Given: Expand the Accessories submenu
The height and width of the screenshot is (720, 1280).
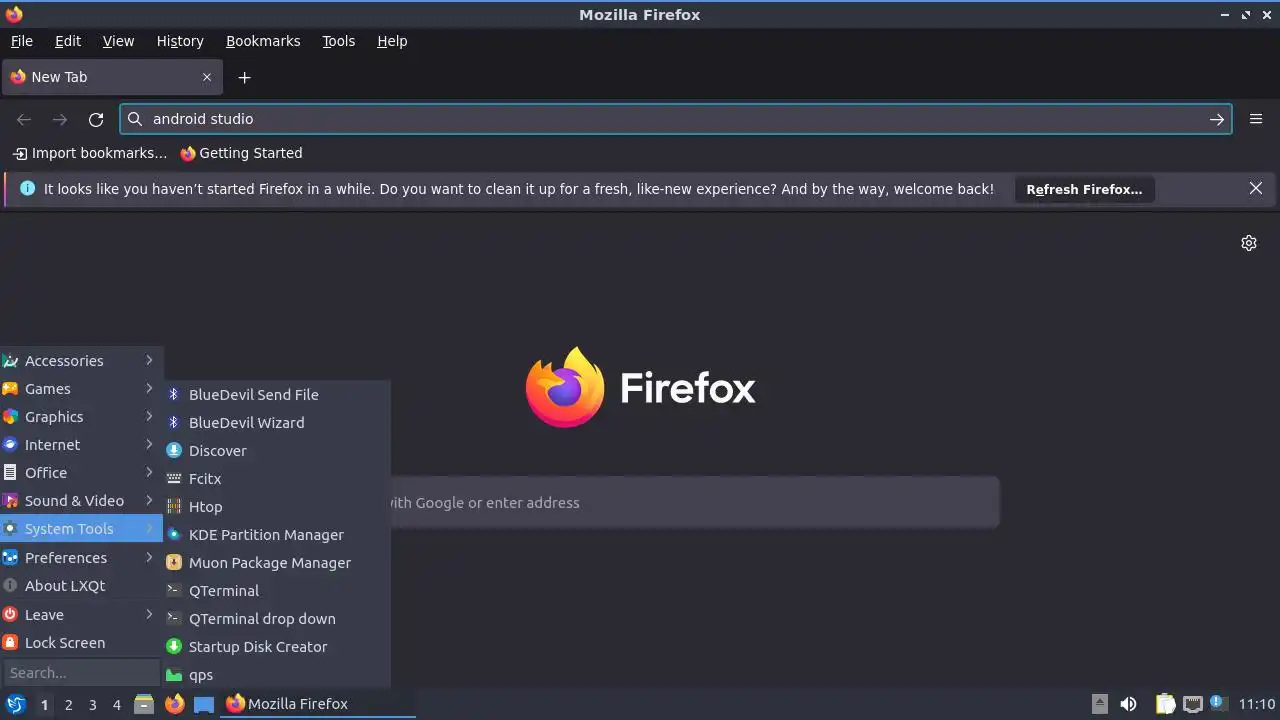Looking at the screenshot, I should [x=81, y=361].
